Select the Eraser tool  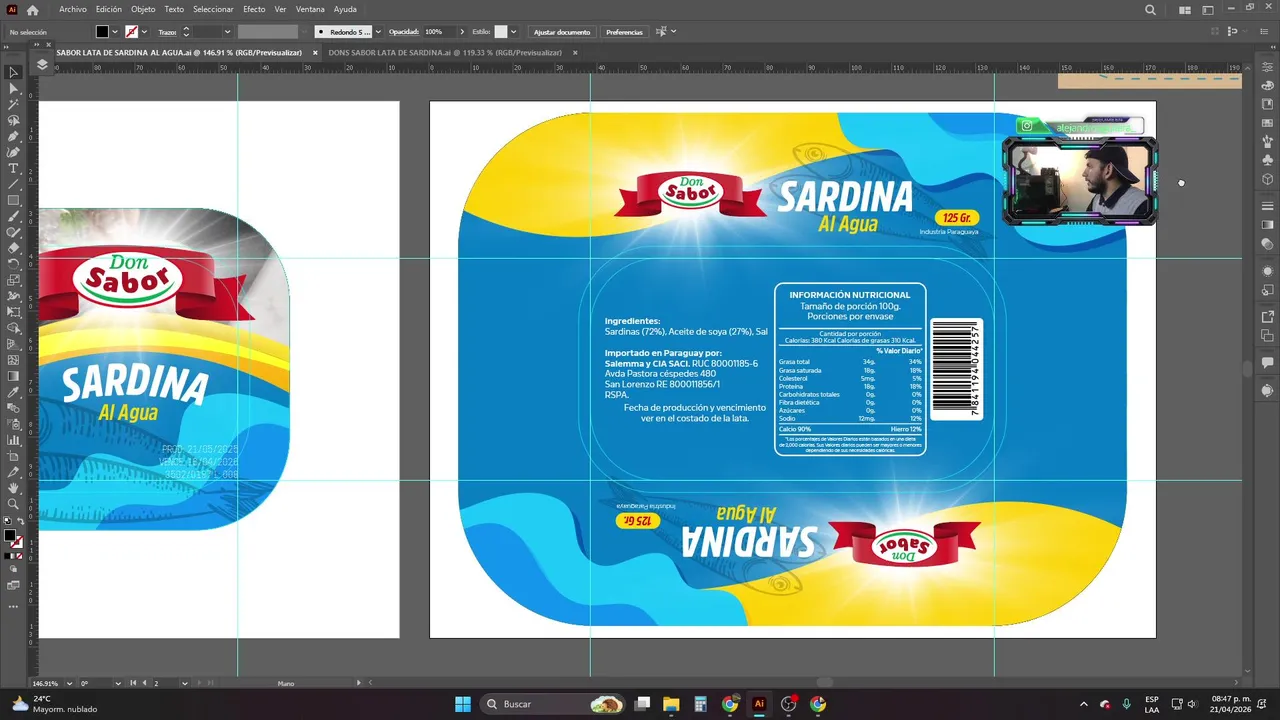point(13,248)
